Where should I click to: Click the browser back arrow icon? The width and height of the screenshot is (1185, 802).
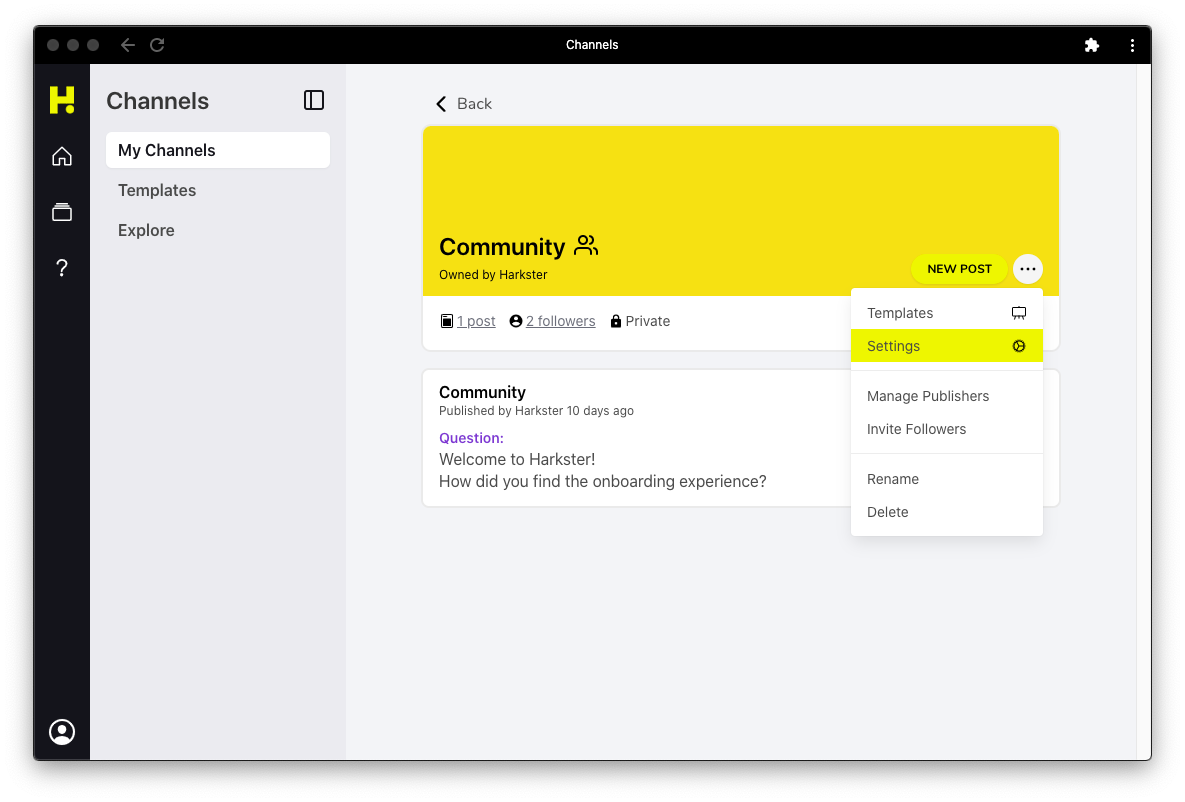click(128, 45)
